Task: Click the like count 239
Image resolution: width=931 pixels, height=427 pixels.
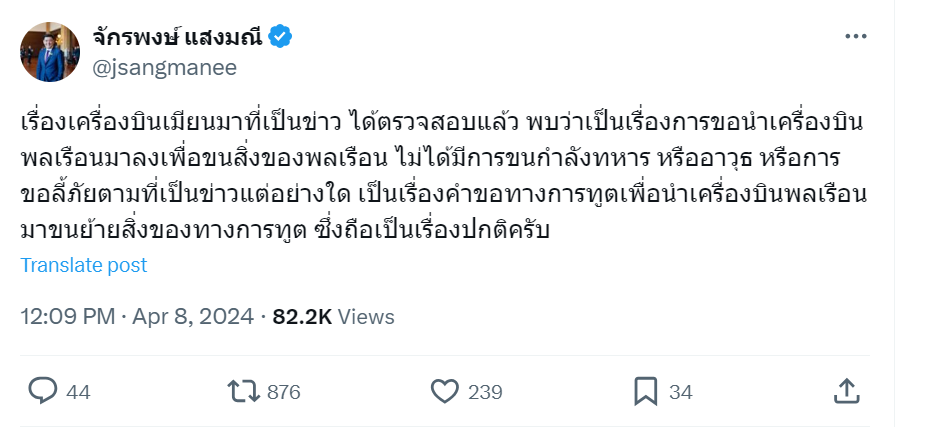Action: (x=485, y=392)
